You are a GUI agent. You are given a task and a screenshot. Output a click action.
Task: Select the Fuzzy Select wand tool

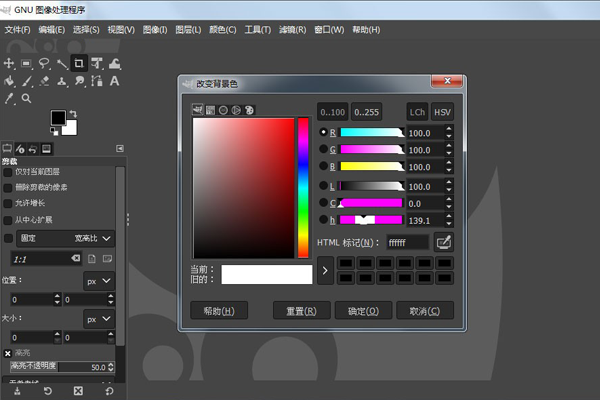click(62, 64)
